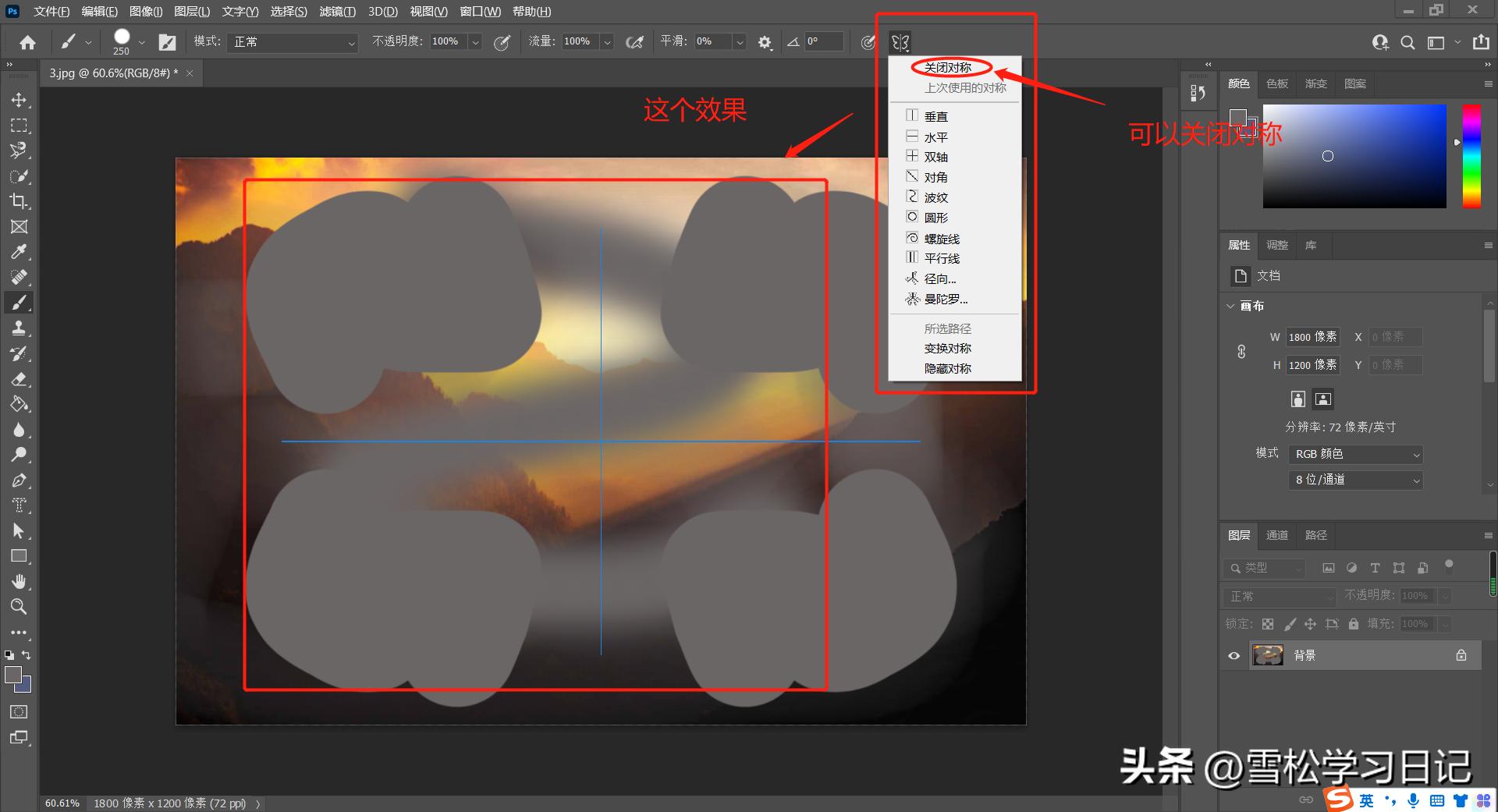Select the Zoom tool

click(x=20, y=606)
